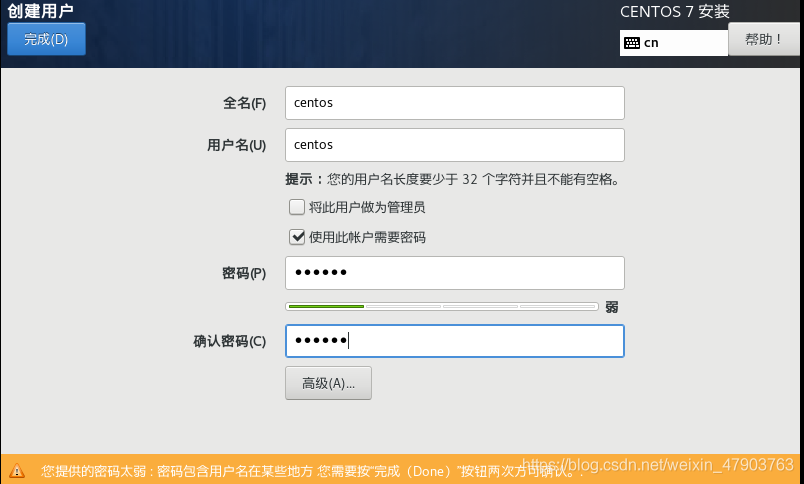Screen dimensions: 804x484
Task: Click the Done (完成) button
Action: pyautogui.click(x=46, y=39)
